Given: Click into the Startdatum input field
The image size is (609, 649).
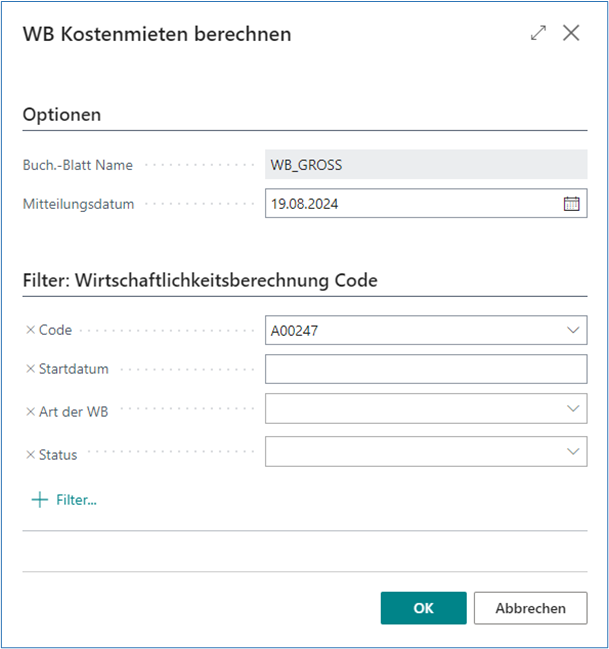Looking at the screenshot, I should tap(425, 369).
